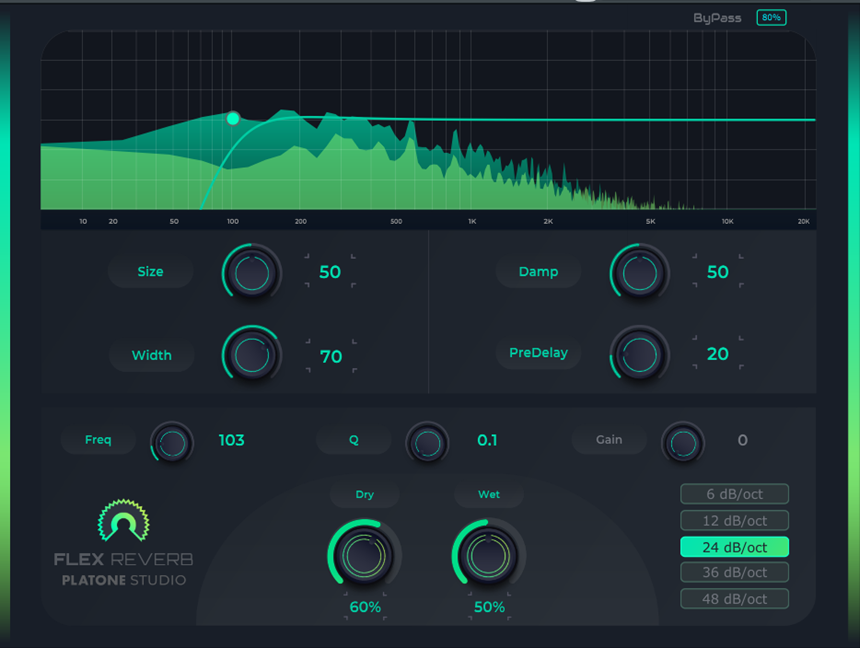Click the 100 frequency axis label
The image size is (860, 648).
233,221
